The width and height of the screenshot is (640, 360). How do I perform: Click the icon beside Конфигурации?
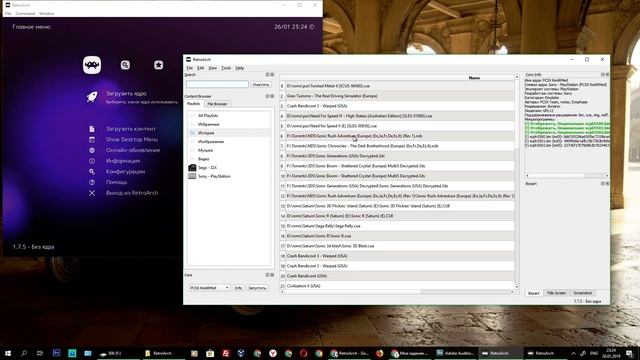click(x=92, y=171)
